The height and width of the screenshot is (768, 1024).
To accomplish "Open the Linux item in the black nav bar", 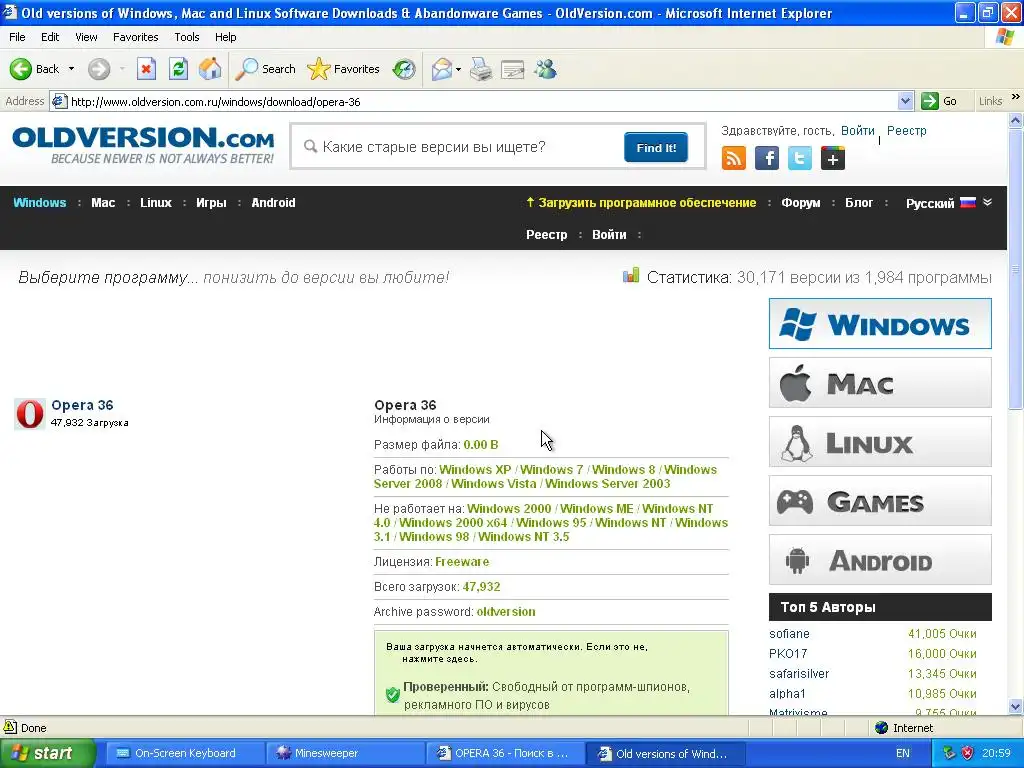I will 155,202.
